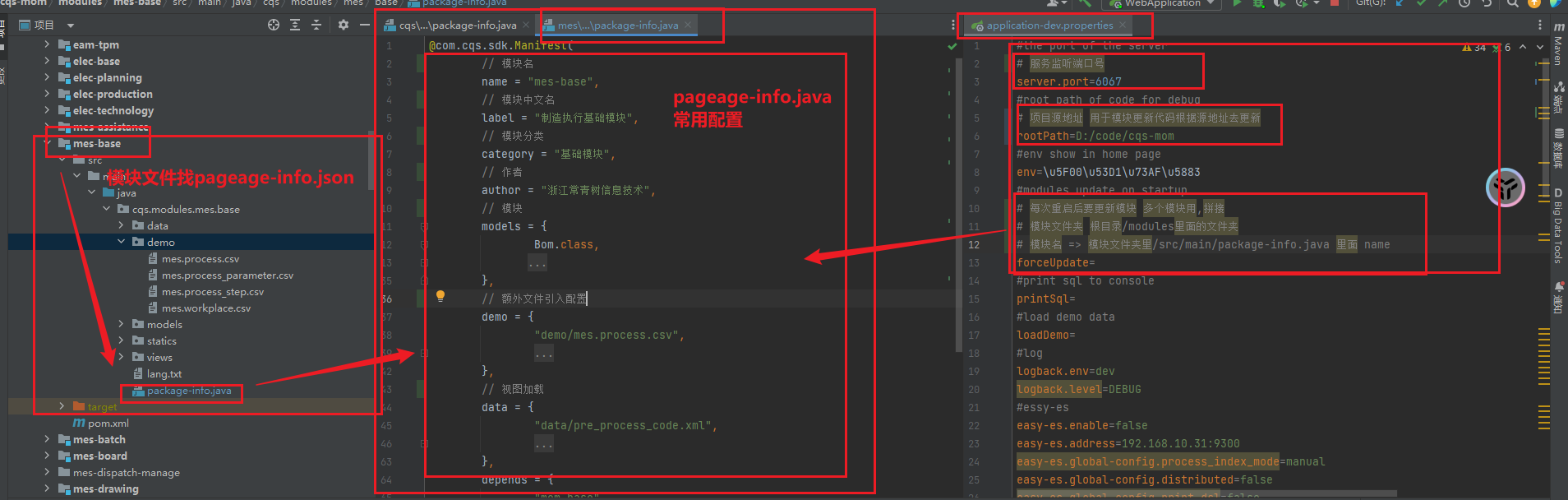Place cursor on server.port=6067 line
The height and width of the screenshot is (500, 1568).
click(1068, 81)
